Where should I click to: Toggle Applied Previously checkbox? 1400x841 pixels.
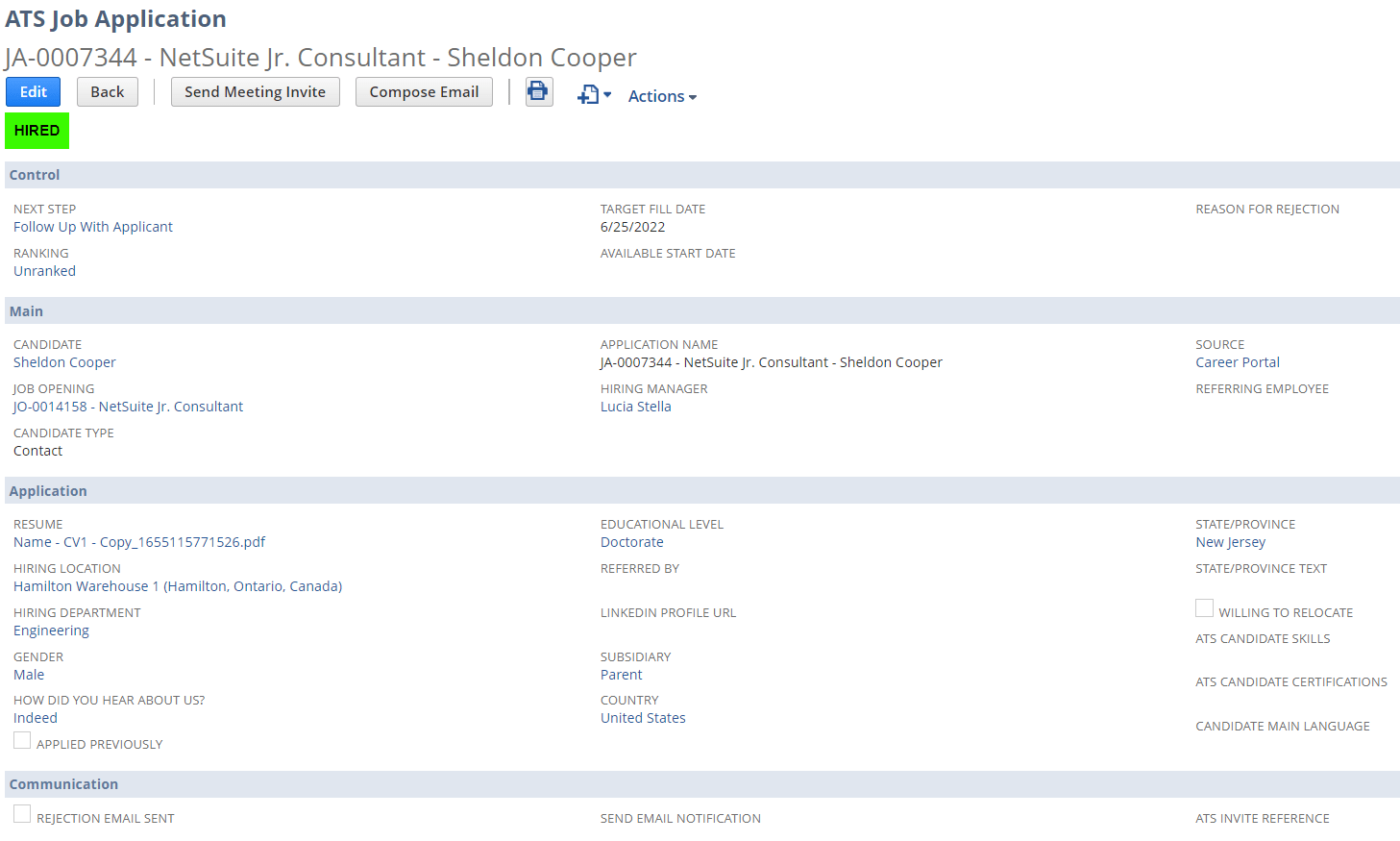click(22, 740)
